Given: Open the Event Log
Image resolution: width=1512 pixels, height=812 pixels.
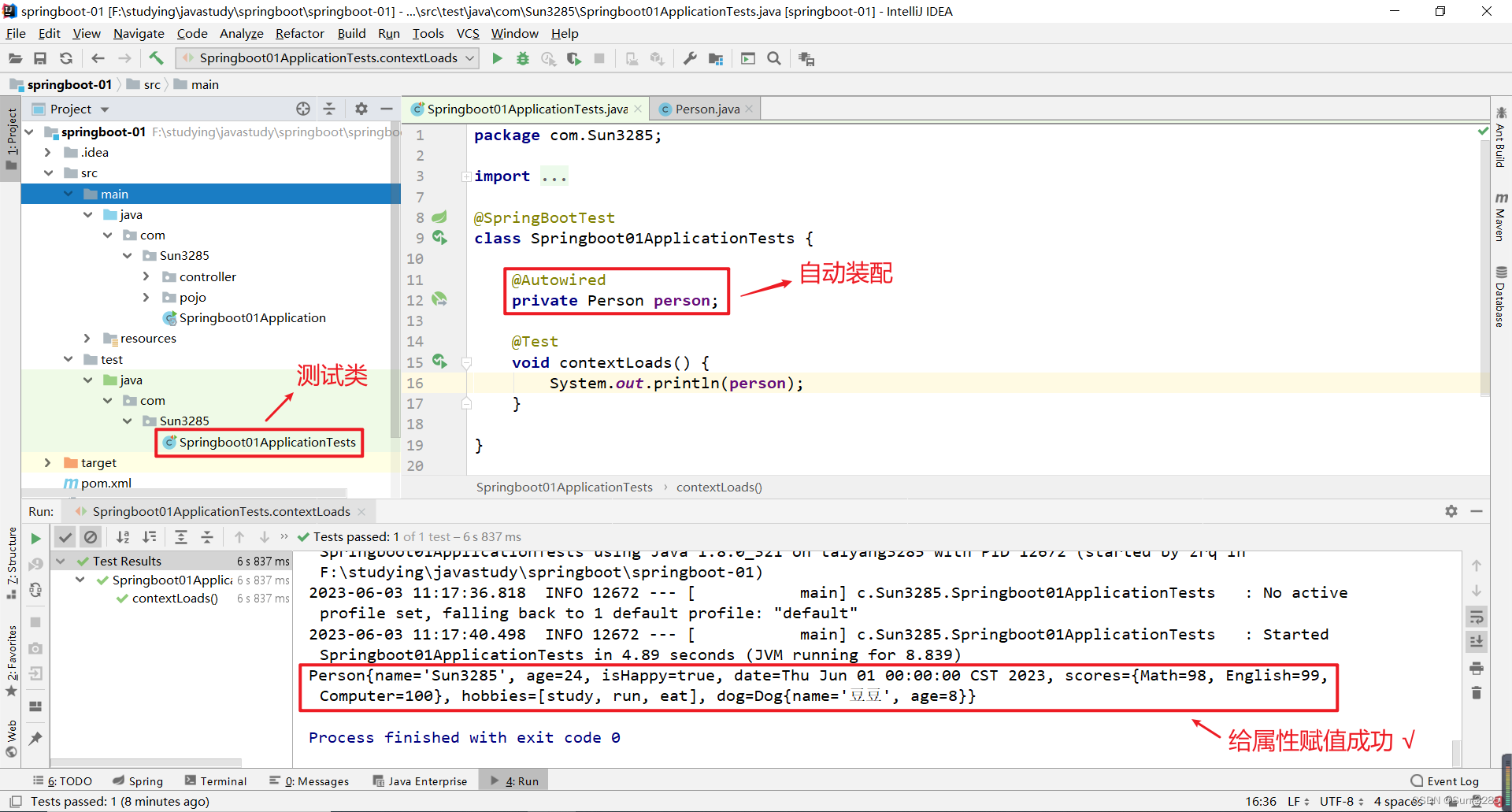Looking at the screenshot, I should (1445, 780).
